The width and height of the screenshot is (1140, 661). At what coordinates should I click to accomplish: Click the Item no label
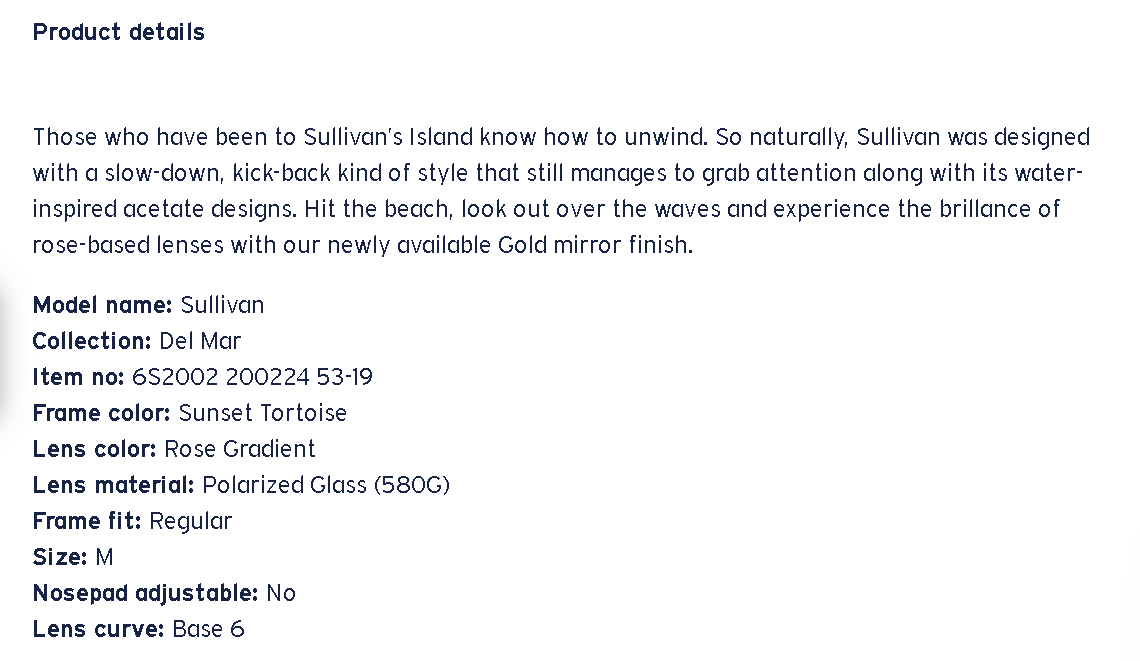click(x=78, y=377)
